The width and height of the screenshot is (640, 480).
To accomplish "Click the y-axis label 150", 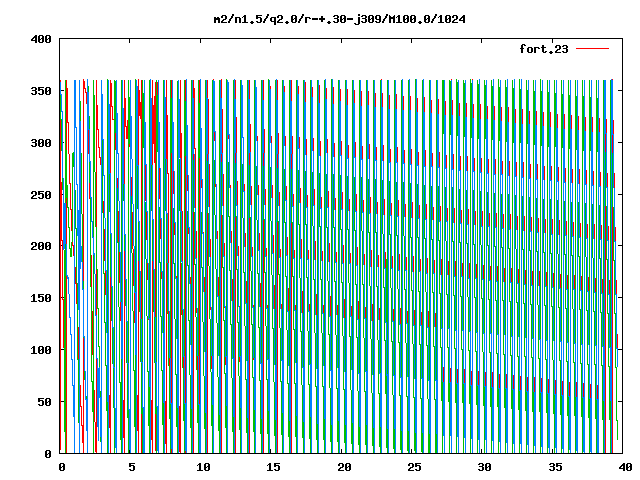I will 41,298.
